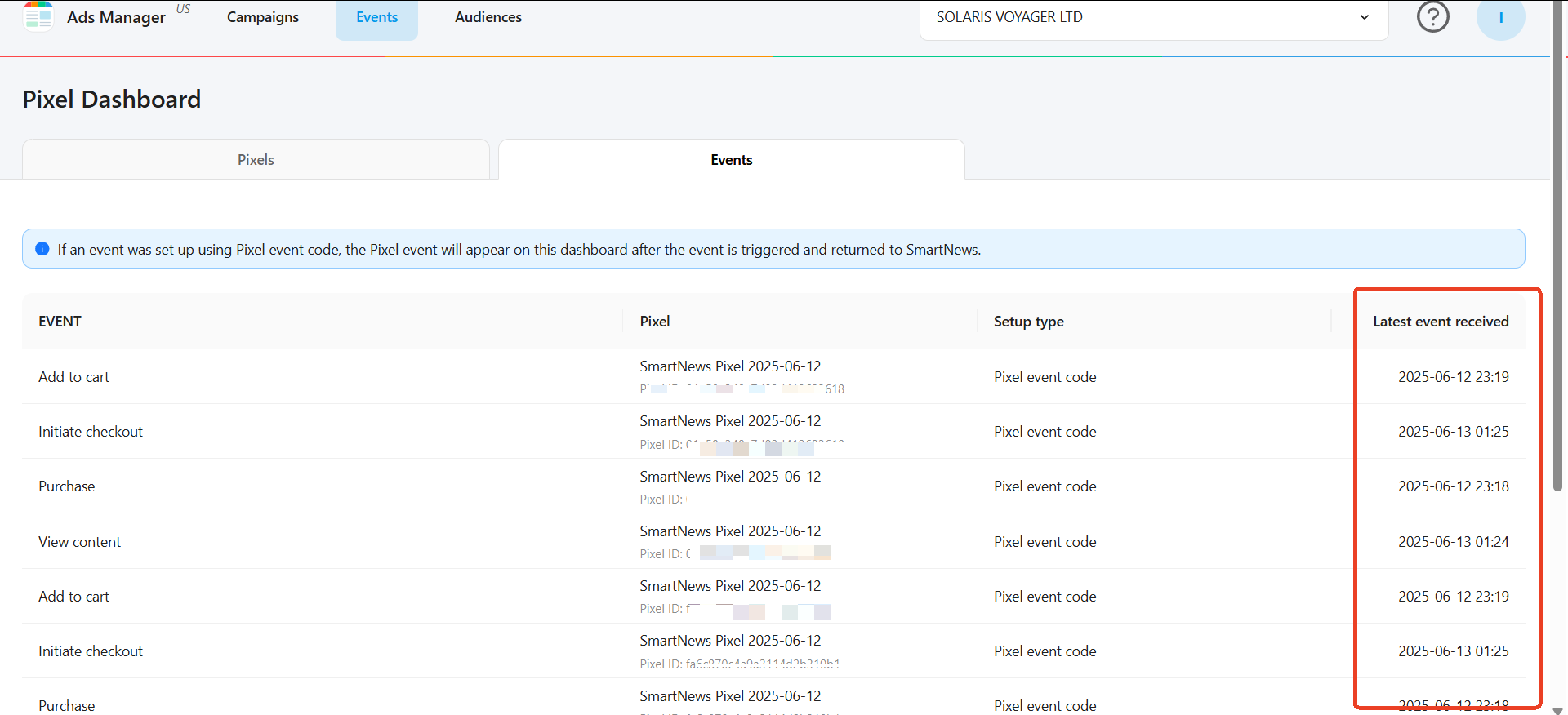The width and height of the screenshot is (1568, 715).
Task: Click the Pixel column header
Action: click(x=655, y=322)
